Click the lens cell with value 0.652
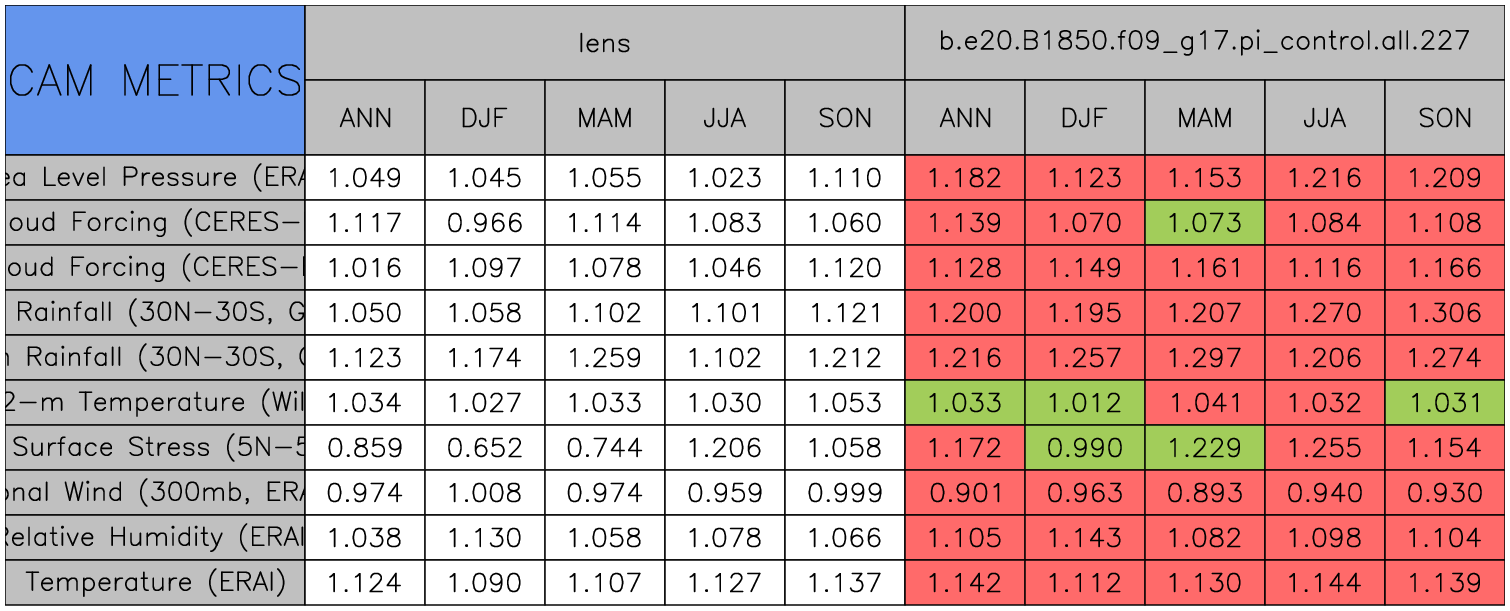The width and height of the screenshot is (1510, 611). coord(485,448)
